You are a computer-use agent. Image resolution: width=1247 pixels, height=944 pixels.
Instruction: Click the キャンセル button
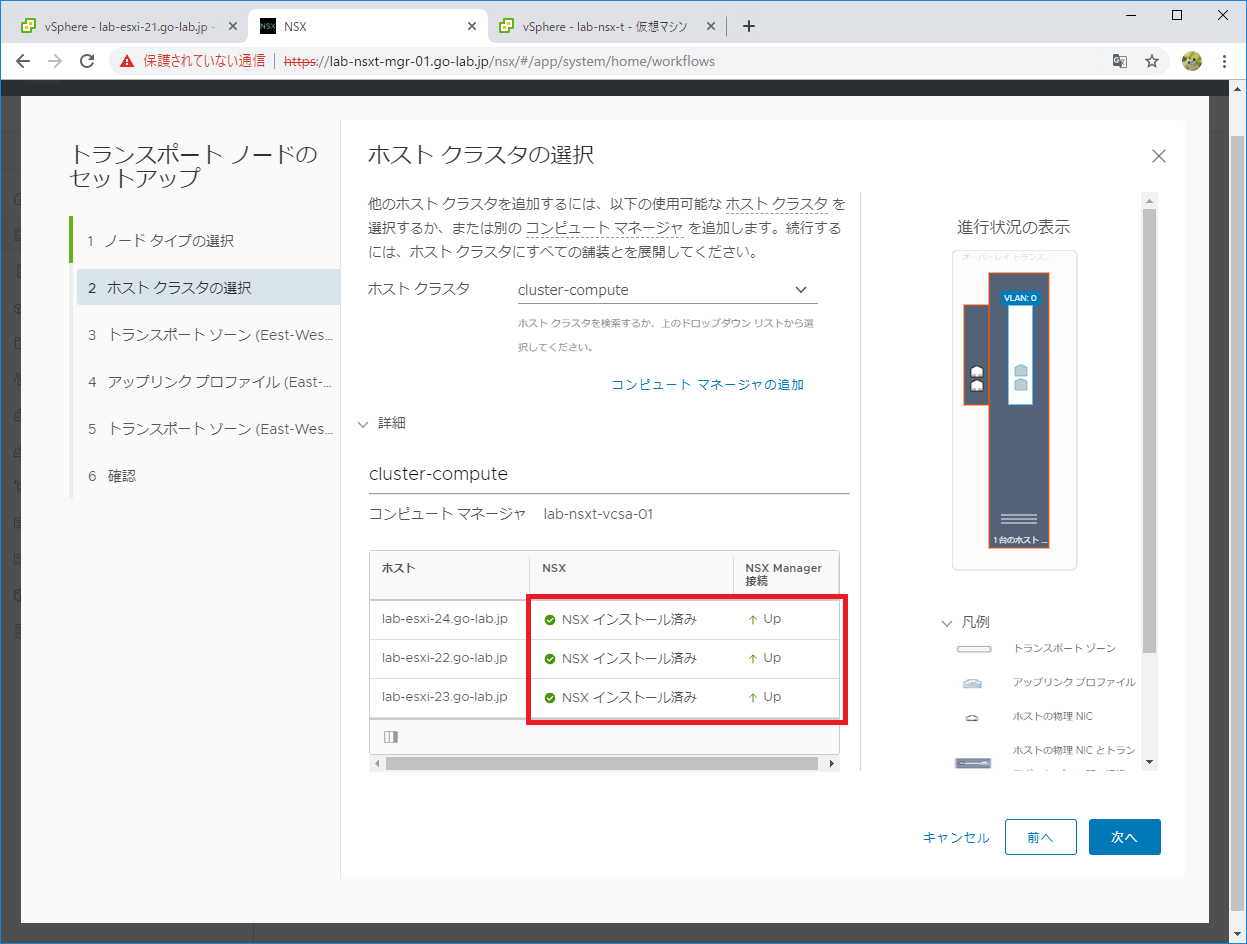[x=956, y=838]
